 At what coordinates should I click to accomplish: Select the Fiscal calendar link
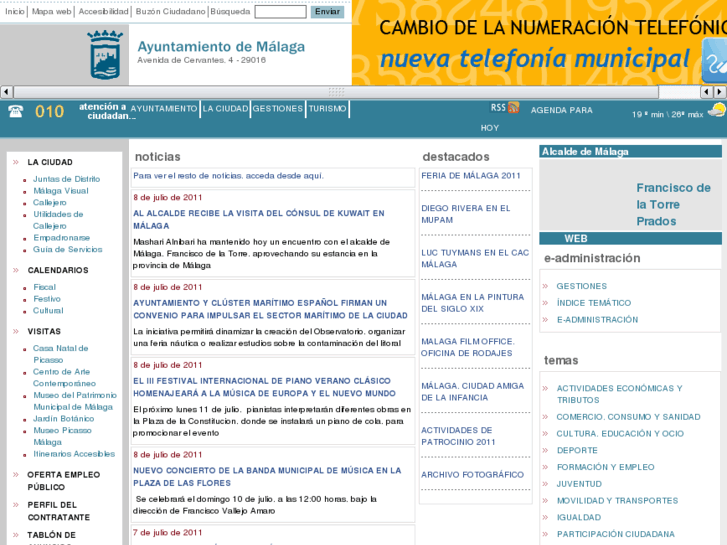coord(45,287)
